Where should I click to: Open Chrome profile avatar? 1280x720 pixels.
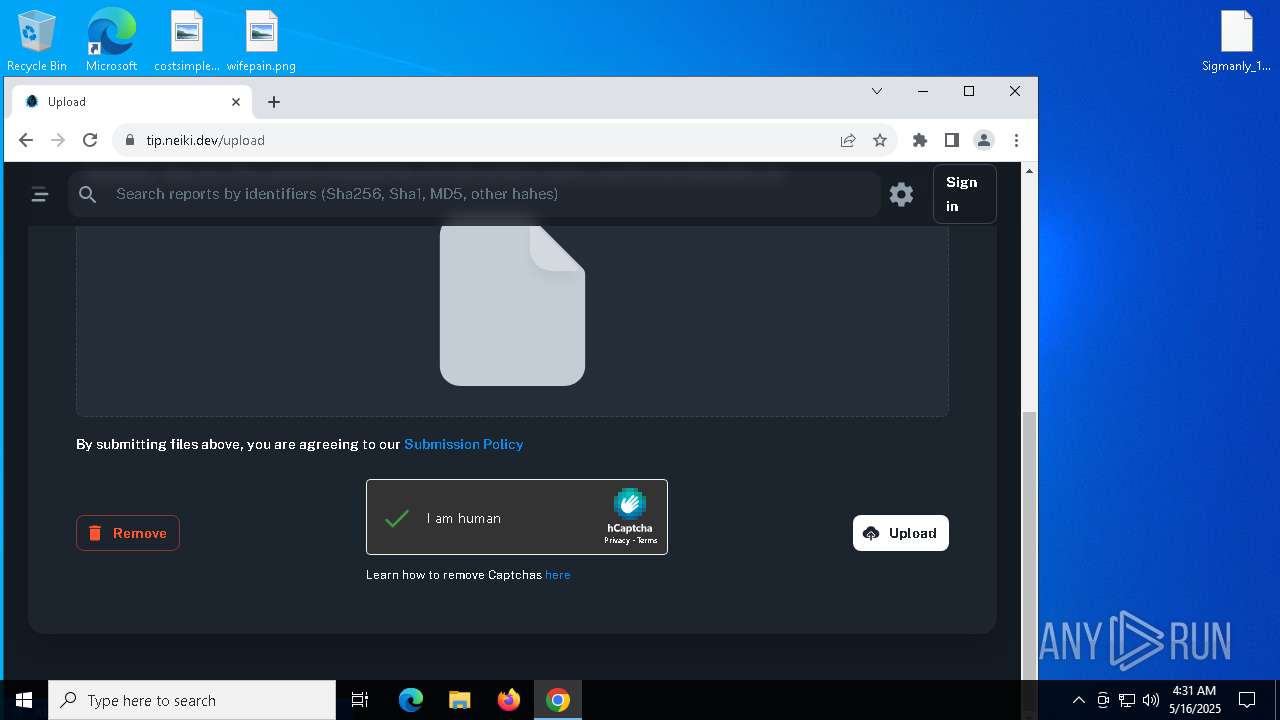[x=984, y=140]
